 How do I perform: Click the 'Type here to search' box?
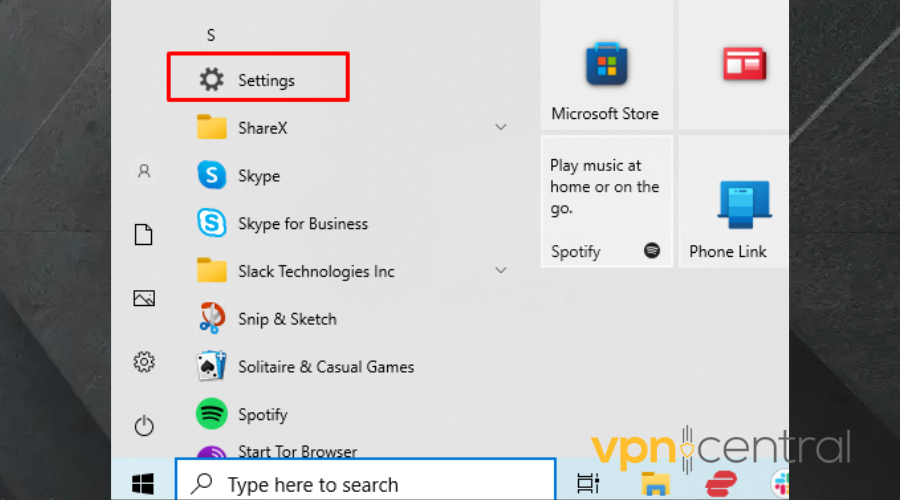click(x=366, y=484)
